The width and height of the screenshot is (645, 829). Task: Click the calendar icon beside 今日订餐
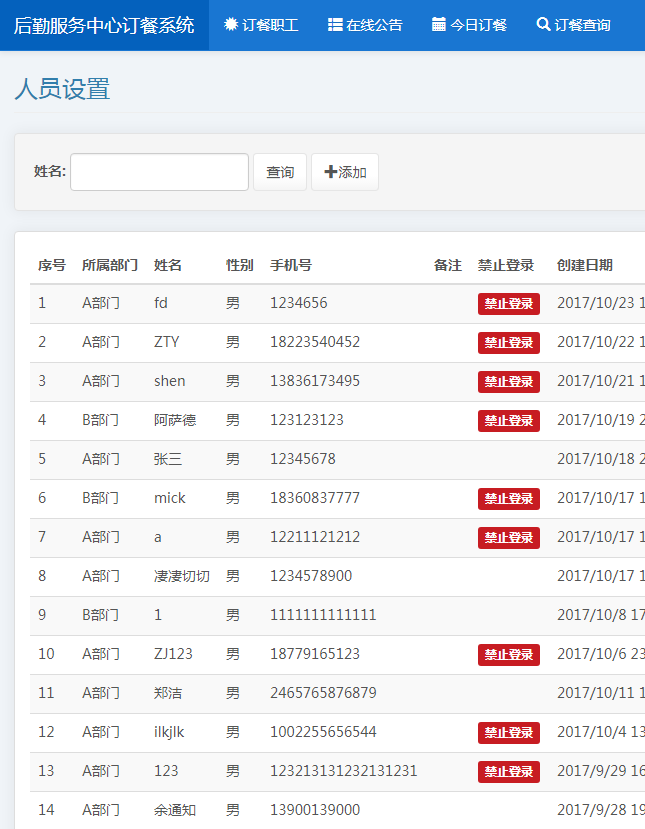pyautogui.click(x=439, y=25)
